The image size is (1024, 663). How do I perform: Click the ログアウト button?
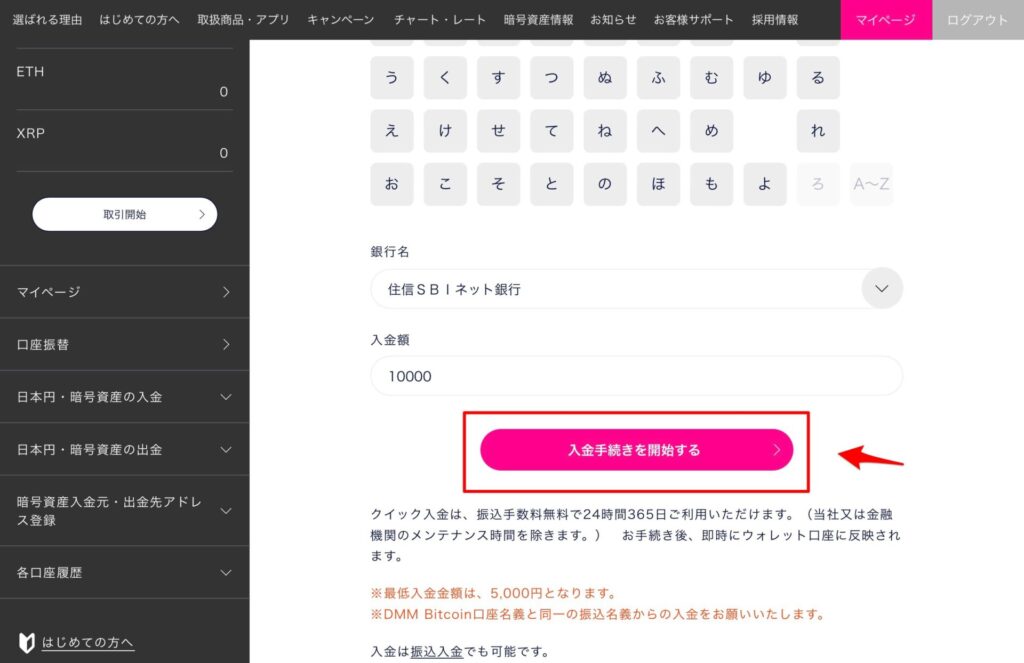click(x=978, y=20)
